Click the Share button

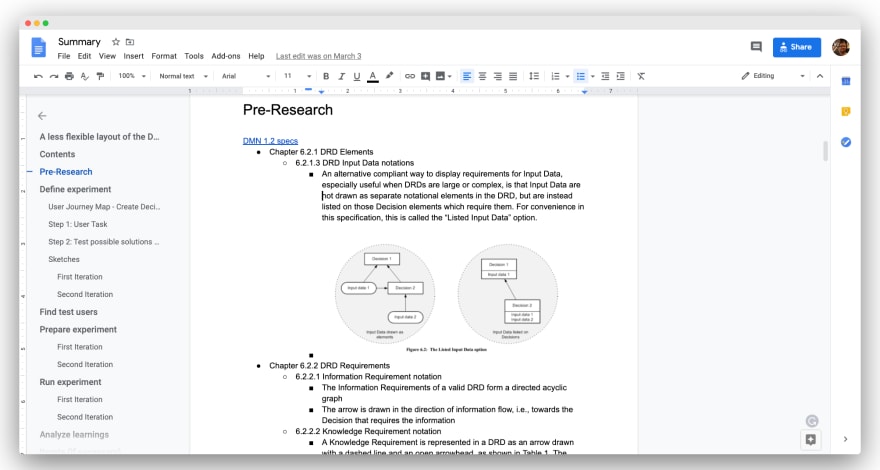pyautogui.click(x=796, y=47)
